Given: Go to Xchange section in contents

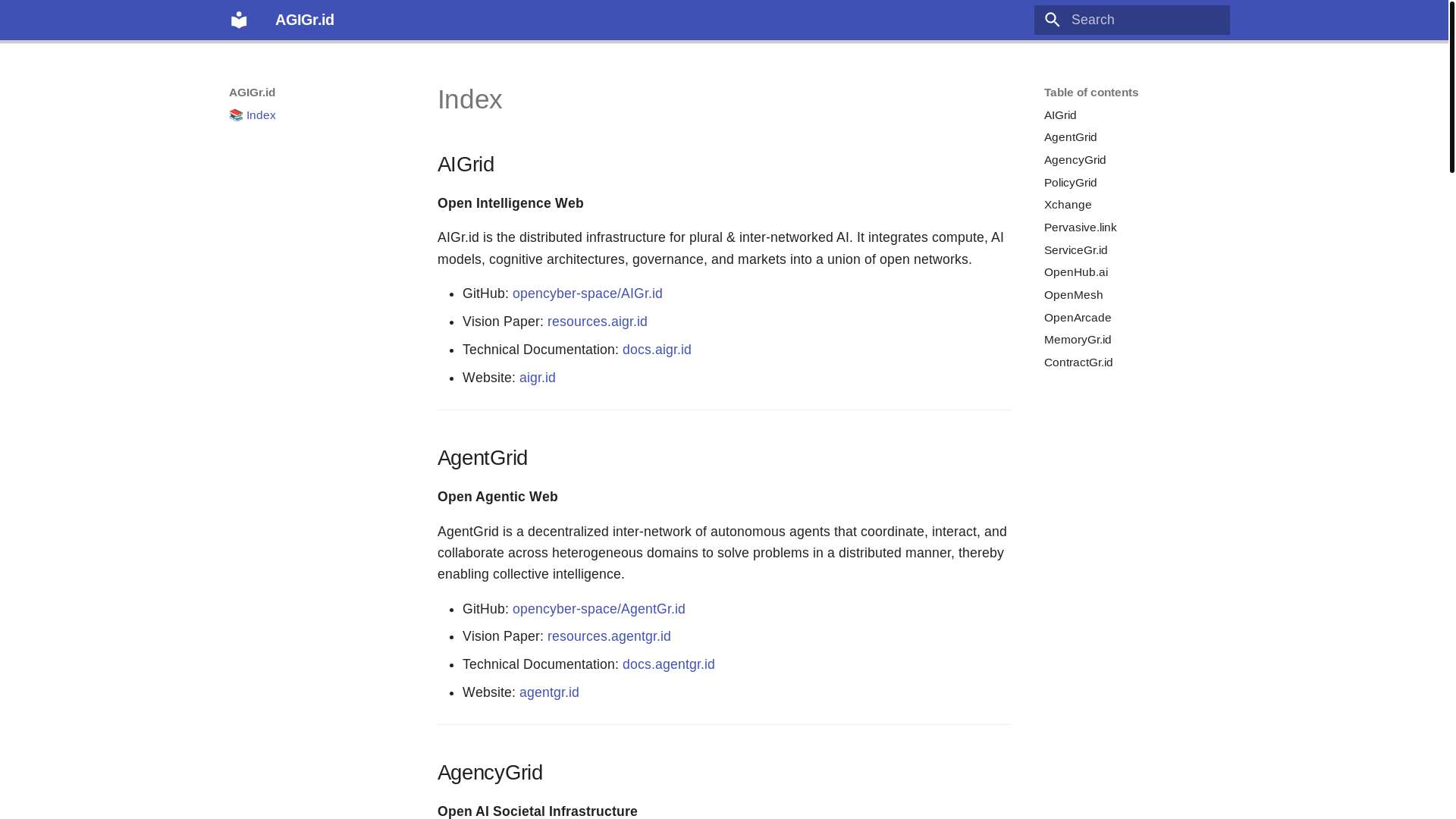Looking at the screenshot, I should 1067,205.
